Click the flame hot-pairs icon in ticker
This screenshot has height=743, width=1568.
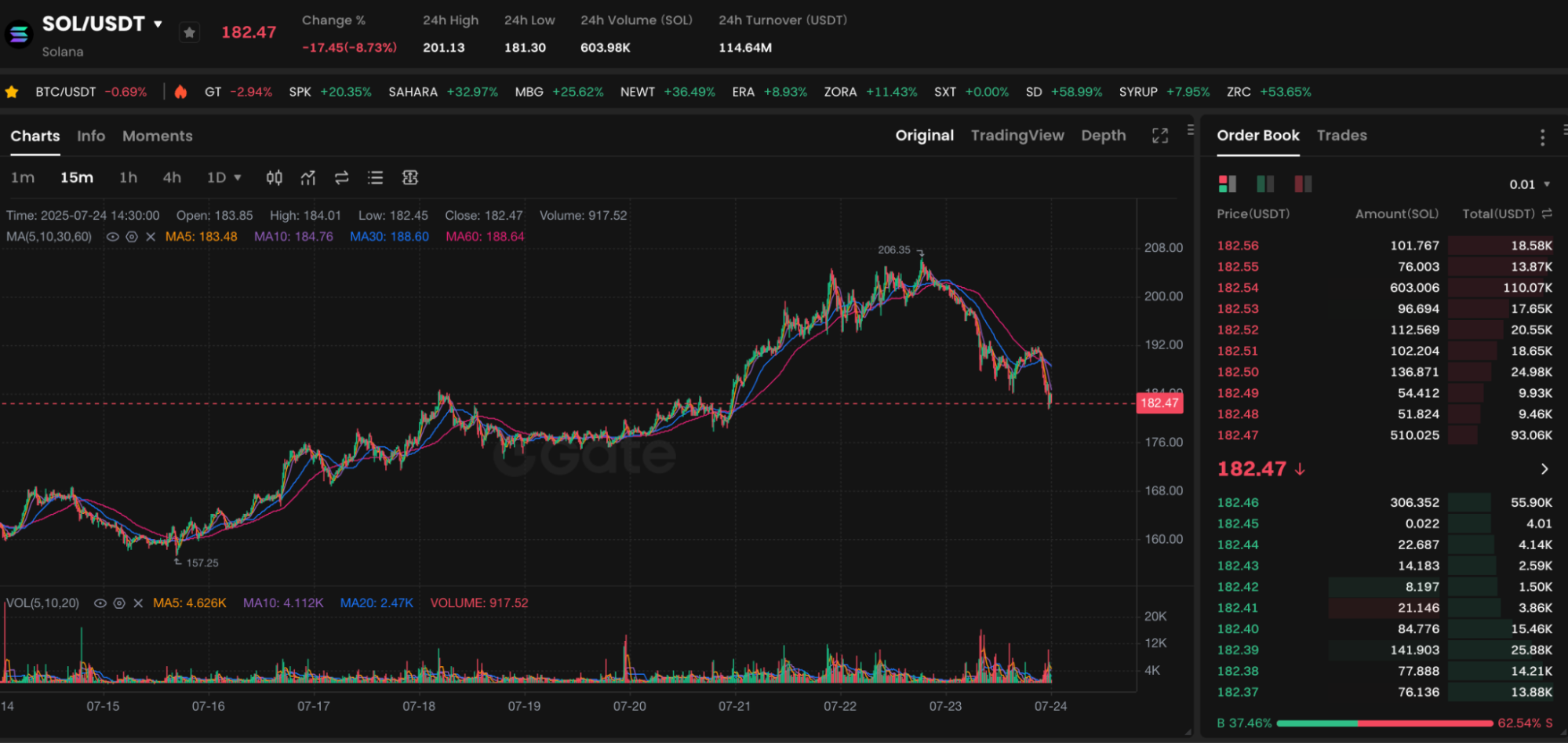tap(180, 92)
